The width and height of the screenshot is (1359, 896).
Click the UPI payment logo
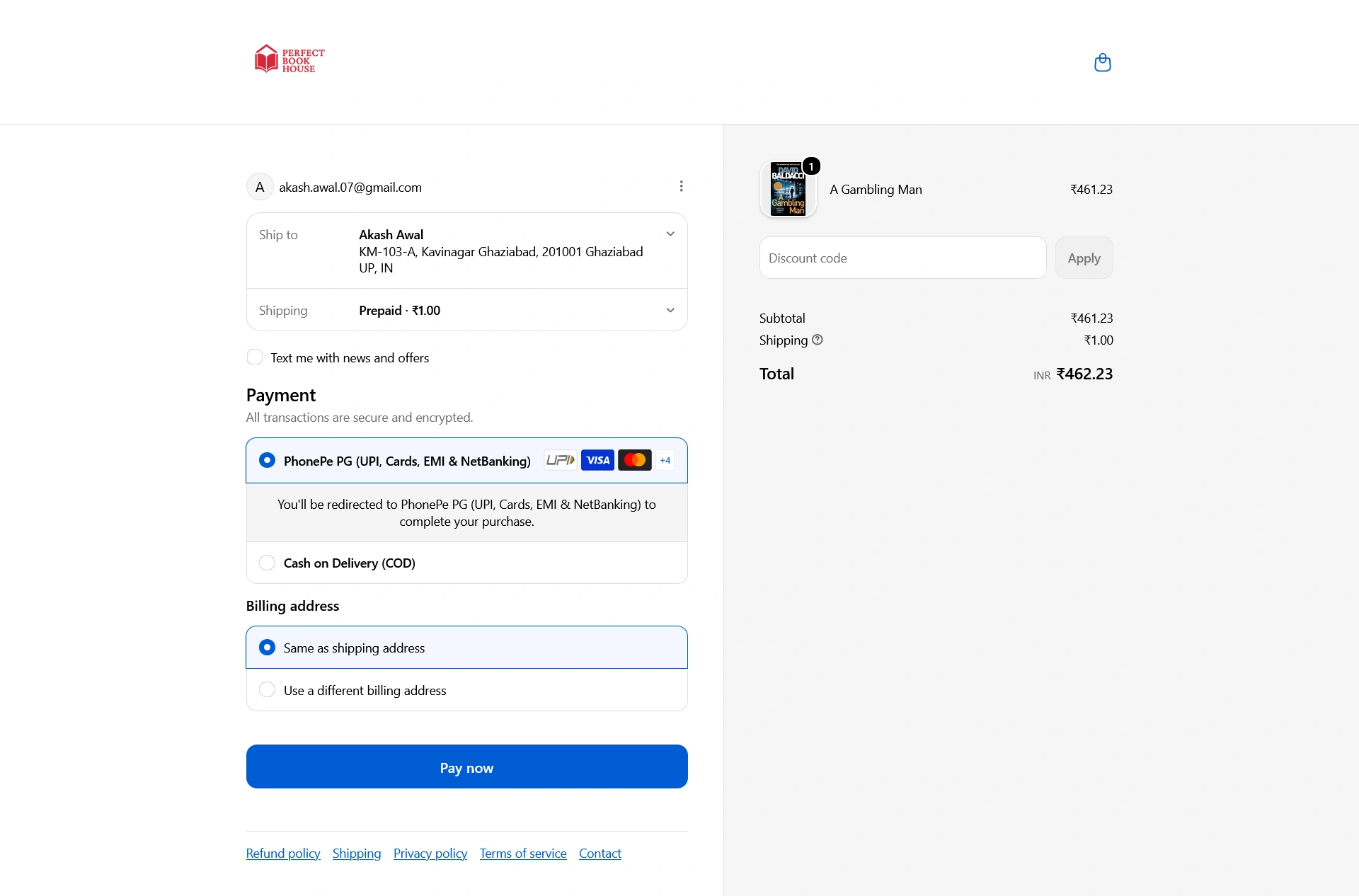pos(560,460)
